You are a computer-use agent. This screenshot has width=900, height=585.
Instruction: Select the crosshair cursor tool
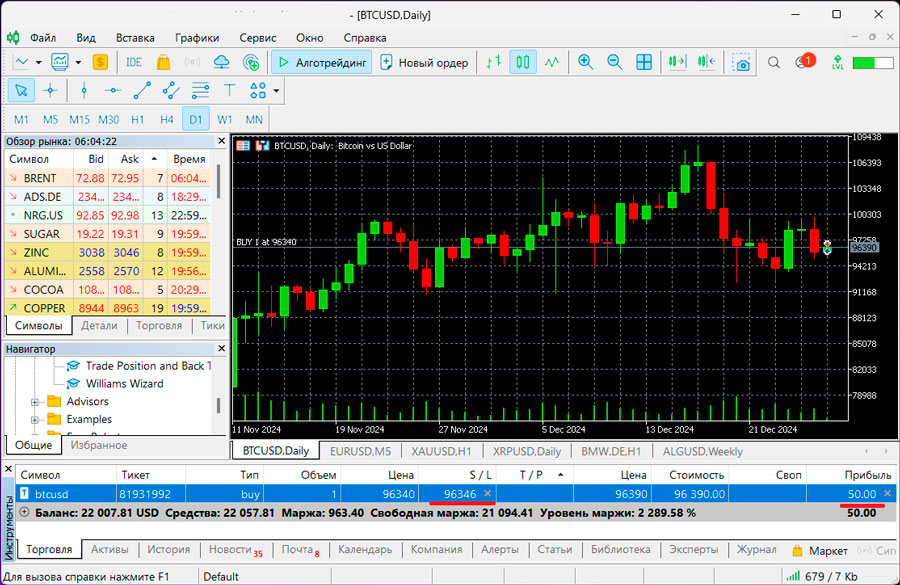tap(51, 91)
